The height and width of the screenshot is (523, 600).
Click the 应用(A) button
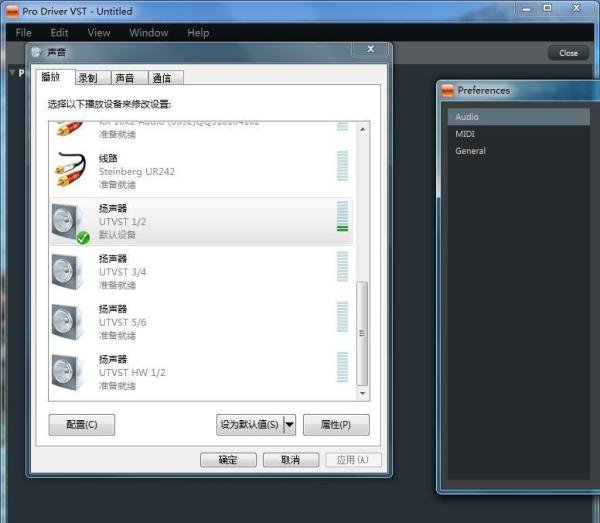[x=353, y=460]
